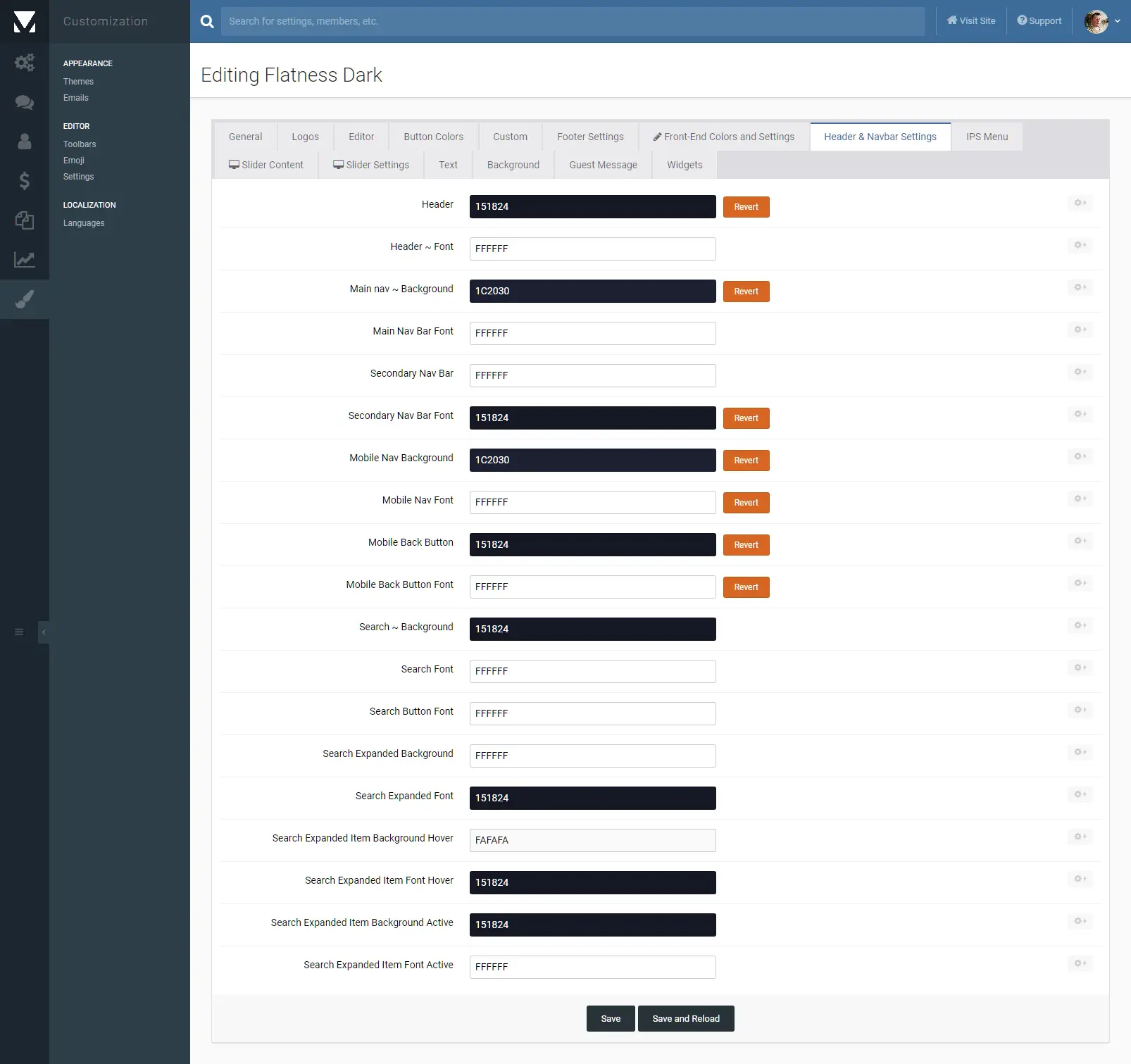
Task: Focus the top search settings field
Action: pos(573,22)
